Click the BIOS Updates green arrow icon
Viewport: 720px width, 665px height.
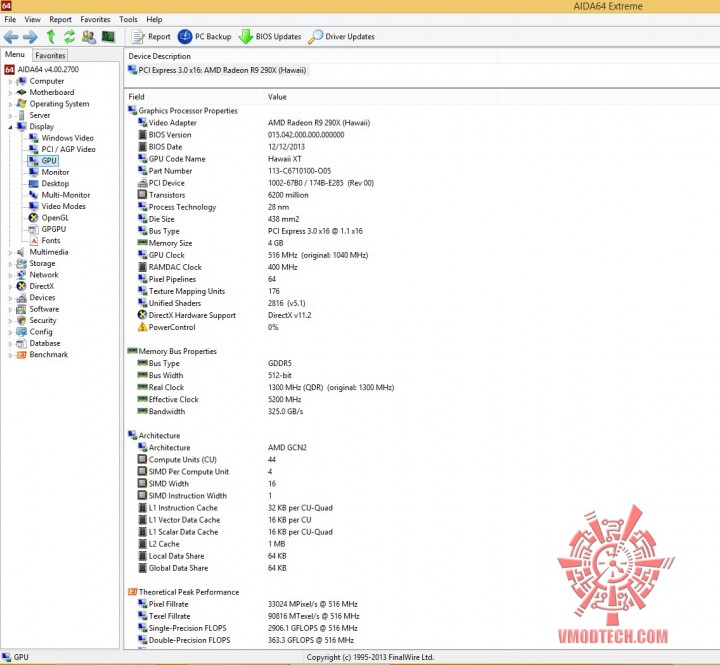pyautogui.click(x=246, y=37)
